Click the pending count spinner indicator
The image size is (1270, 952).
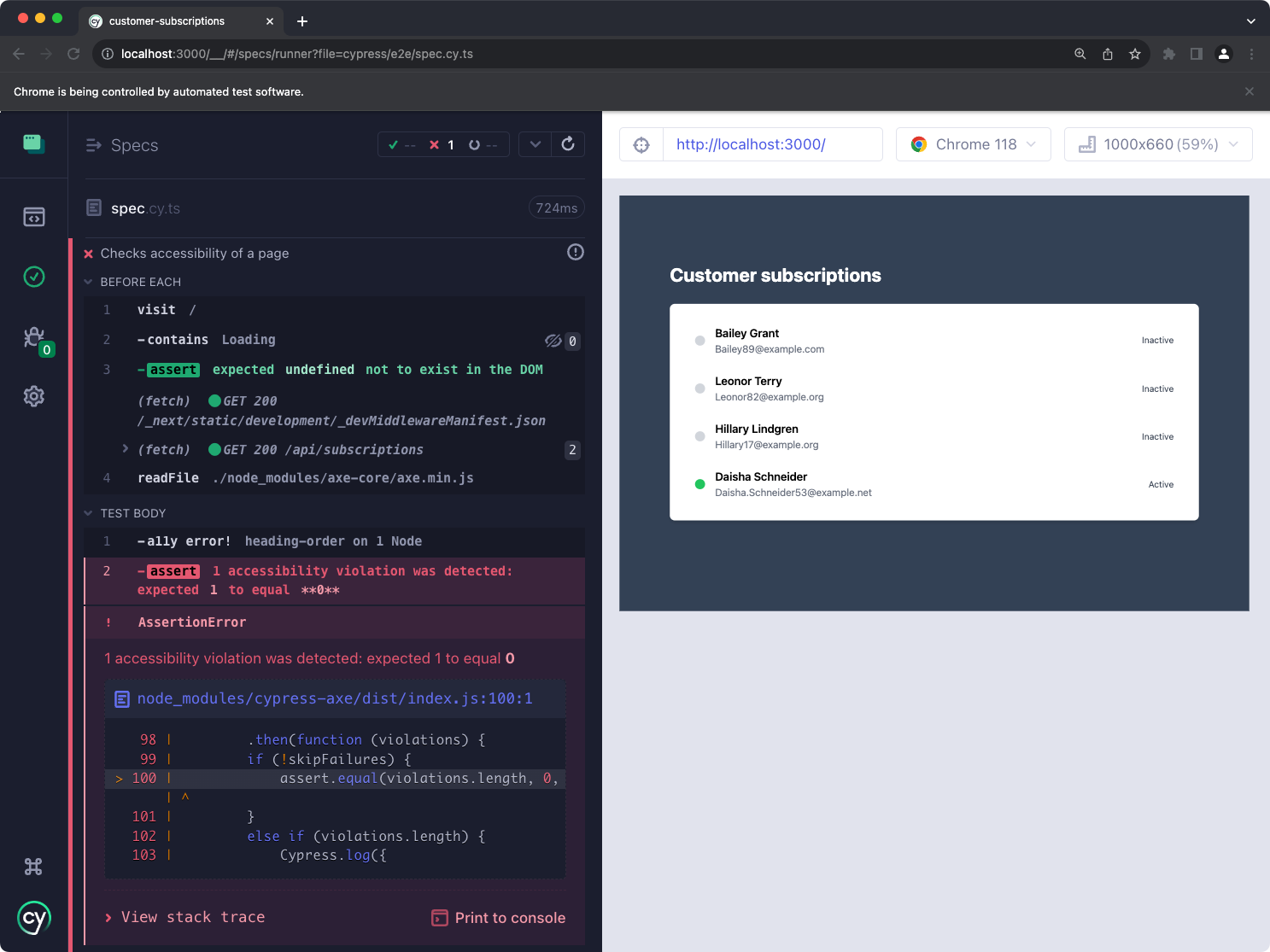coord(483,144)
